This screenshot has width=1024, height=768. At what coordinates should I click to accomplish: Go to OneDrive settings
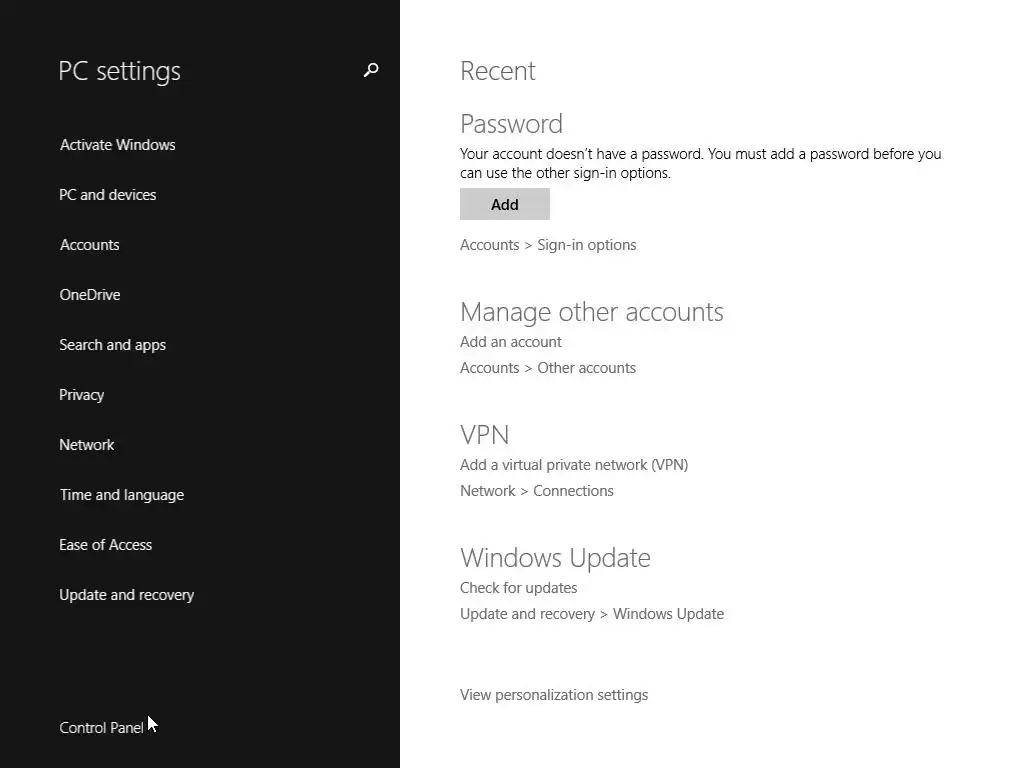coord(89,295)
